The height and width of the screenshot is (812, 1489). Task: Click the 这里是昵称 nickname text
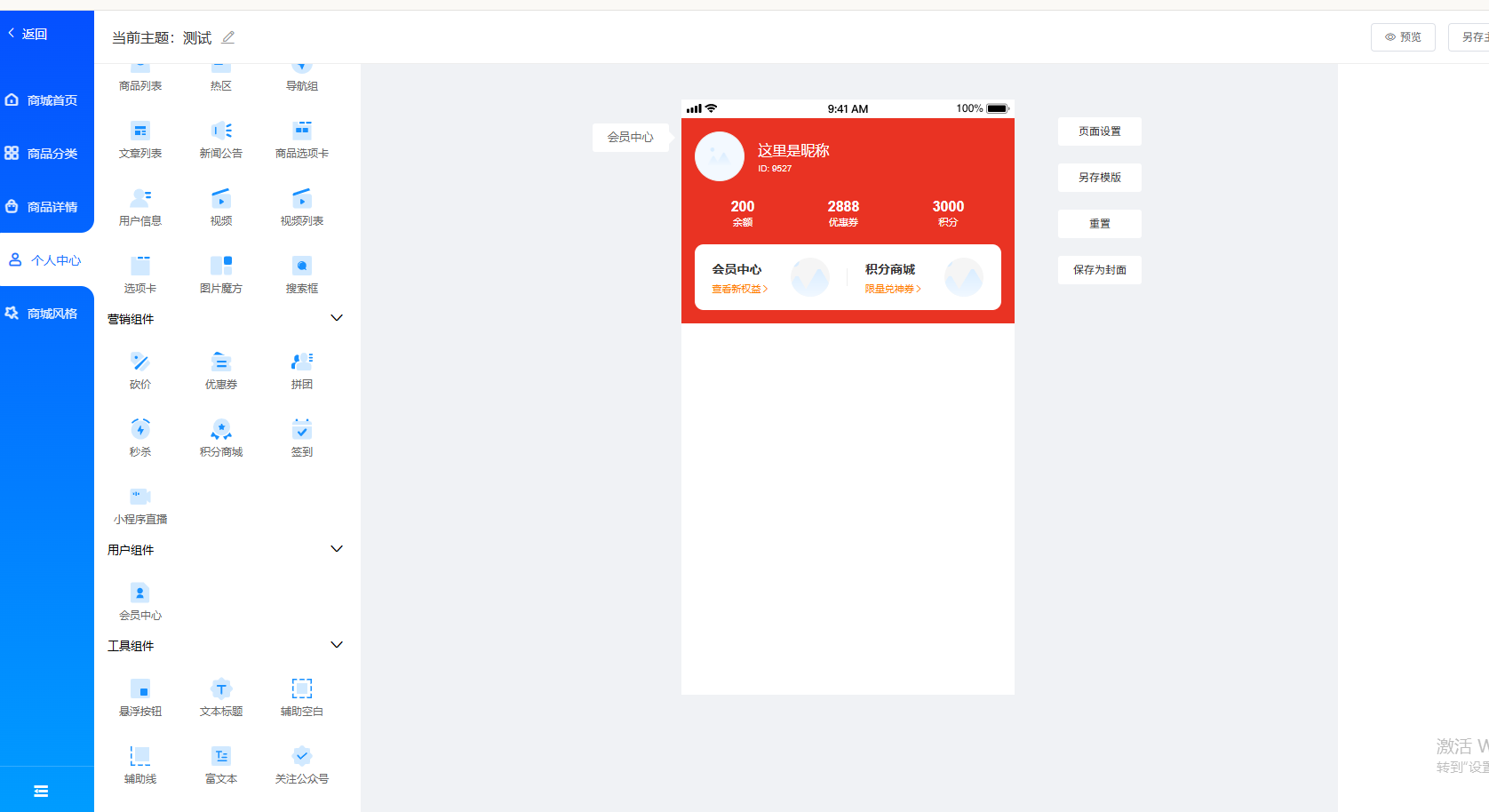(x=793, y=151)
